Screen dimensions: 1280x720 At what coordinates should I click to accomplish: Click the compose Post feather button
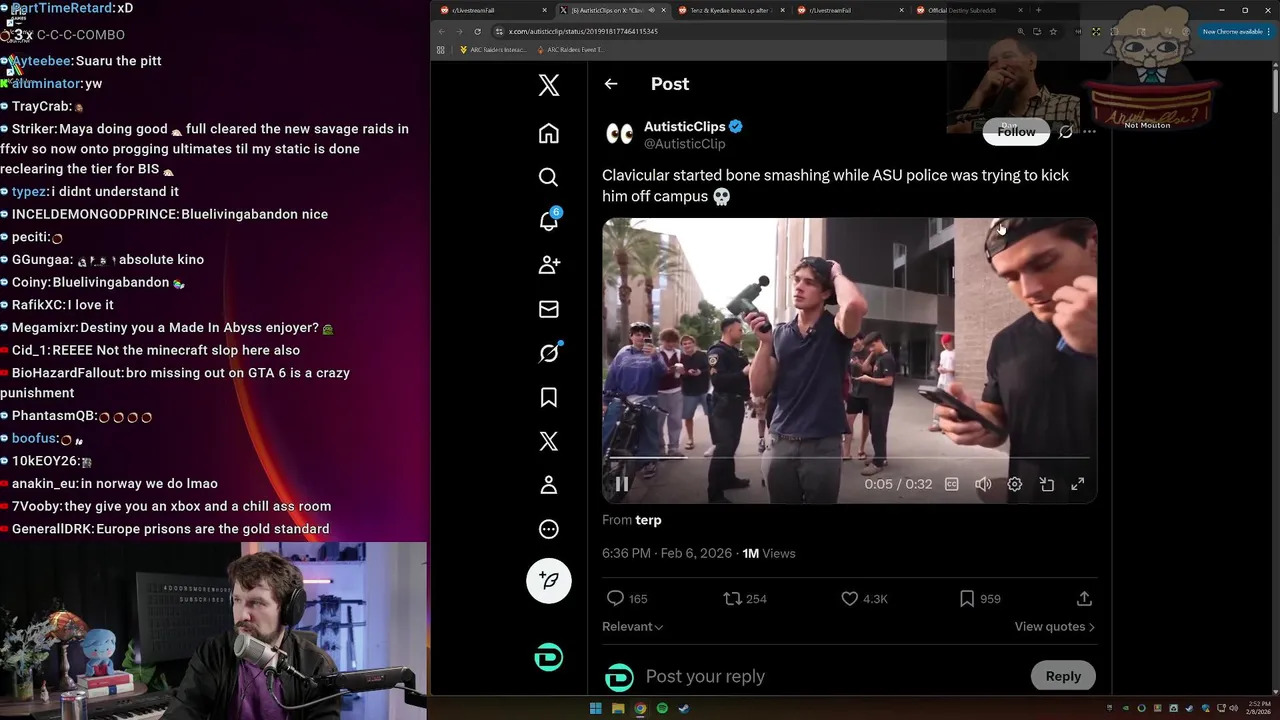click(x=549, y=580)
